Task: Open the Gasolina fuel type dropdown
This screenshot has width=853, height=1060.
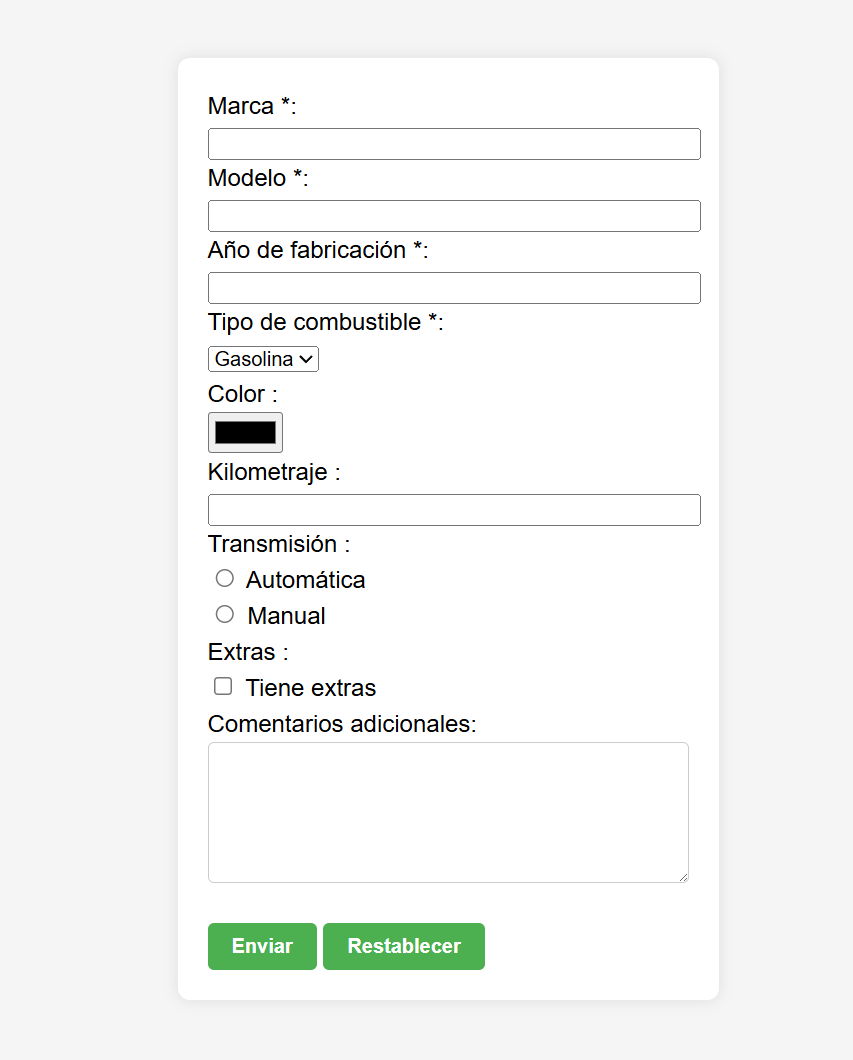Action: point(263,359)
